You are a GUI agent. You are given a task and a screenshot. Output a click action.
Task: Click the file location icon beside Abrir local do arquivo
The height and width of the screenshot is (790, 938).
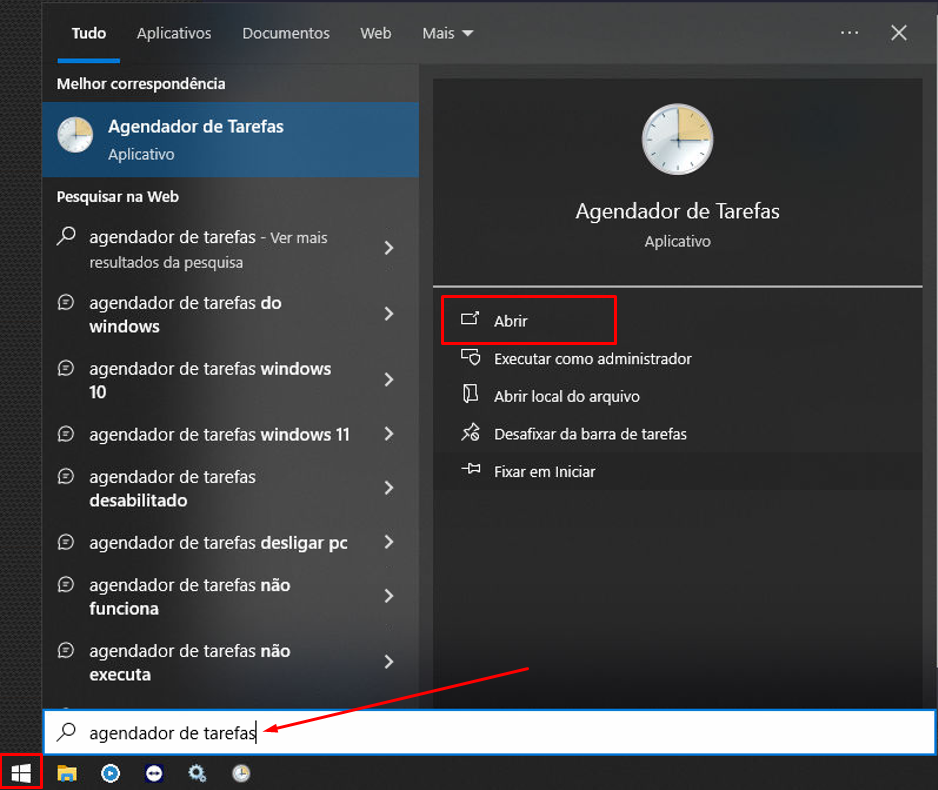[470, 394]
